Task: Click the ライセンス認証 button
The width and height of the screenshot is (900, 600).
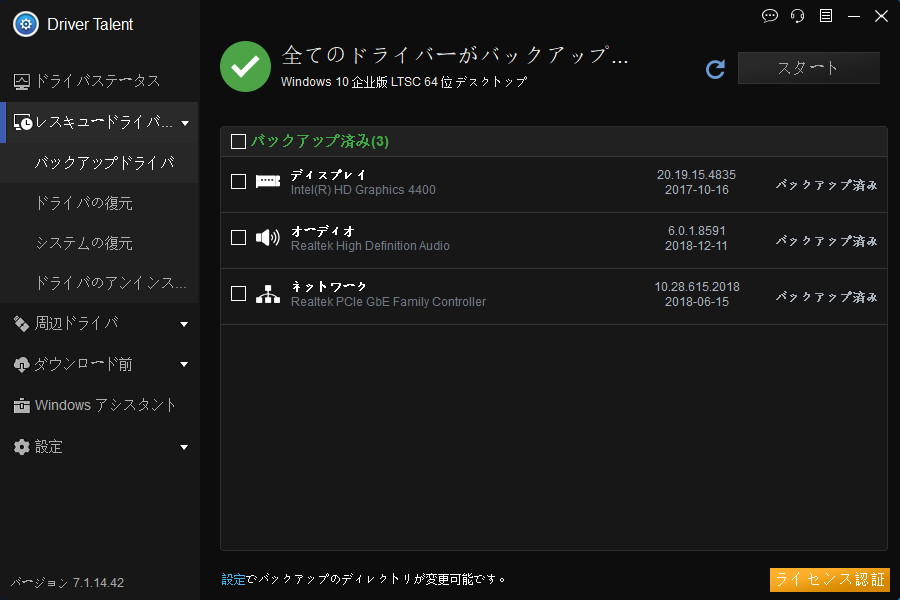Action: click(829, 579)
